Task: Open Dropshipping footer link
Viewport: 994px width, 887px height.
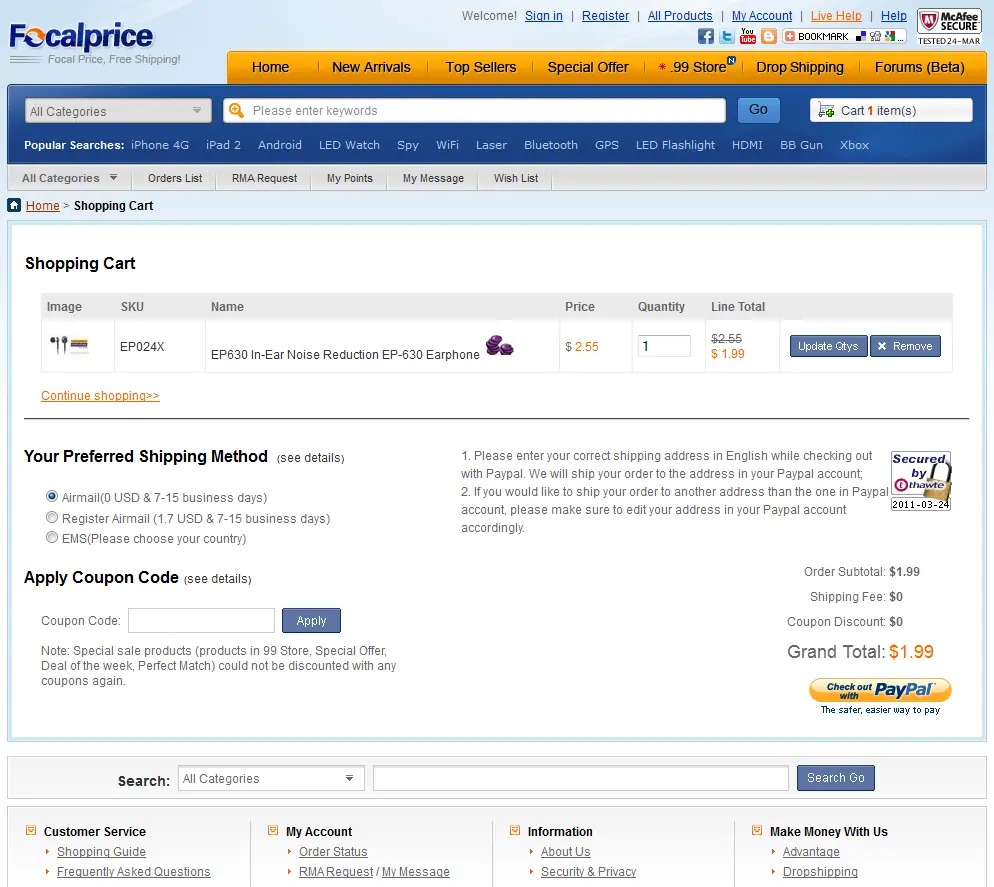Action: click(820, 872)
